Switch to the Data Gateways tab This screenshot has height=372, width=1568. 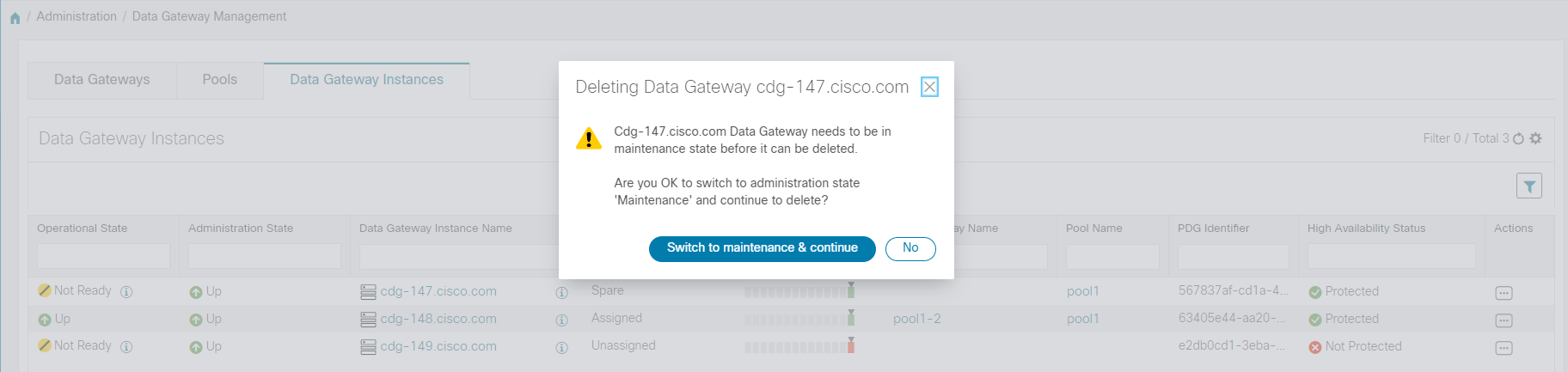[102, 80]
